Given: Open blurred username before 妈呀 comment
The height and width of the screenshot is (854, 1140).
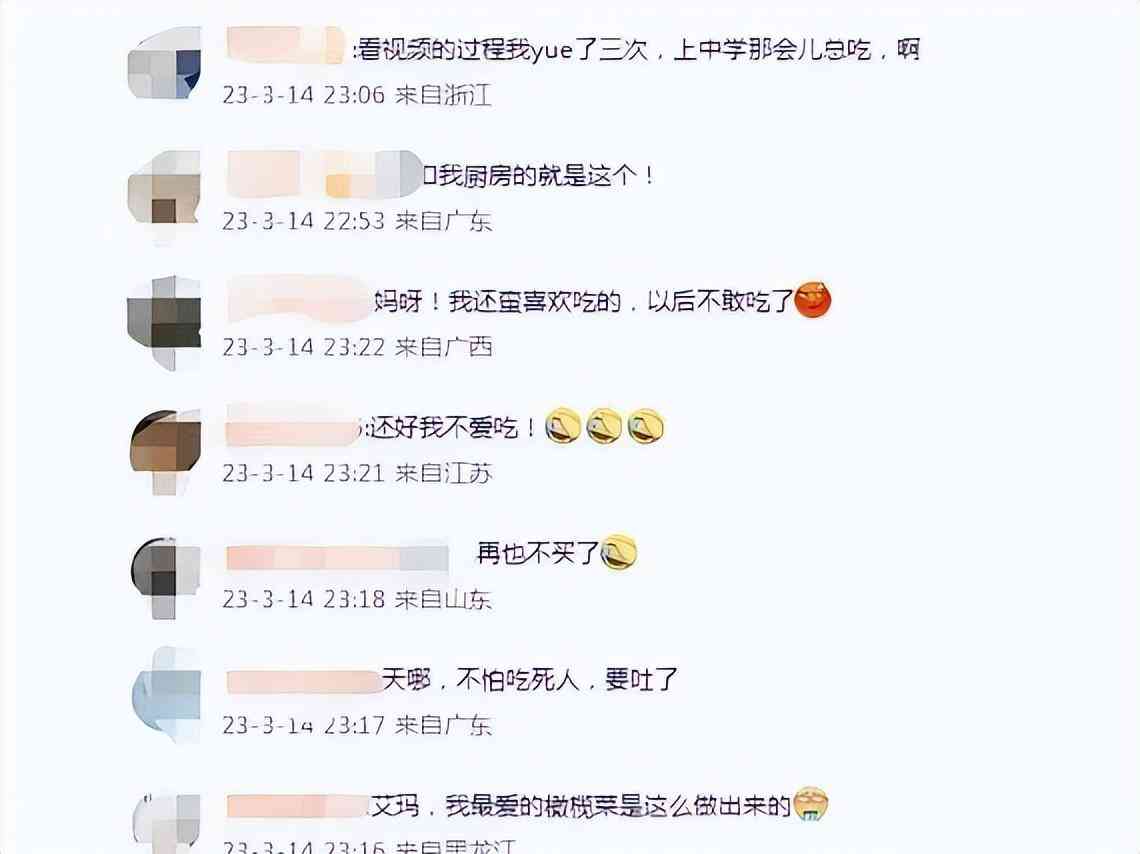Looking at the screenshot, I should click(x=299, y=299).
